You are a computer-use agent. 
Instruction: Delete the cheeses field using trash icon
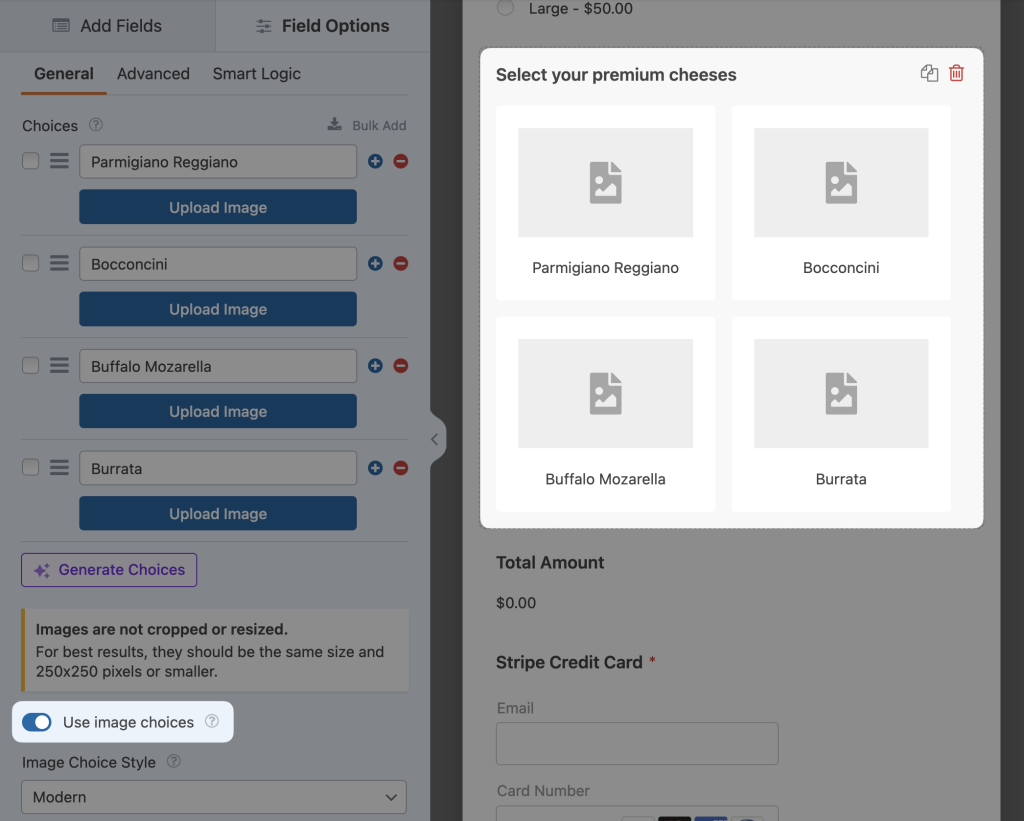(957, 73)
